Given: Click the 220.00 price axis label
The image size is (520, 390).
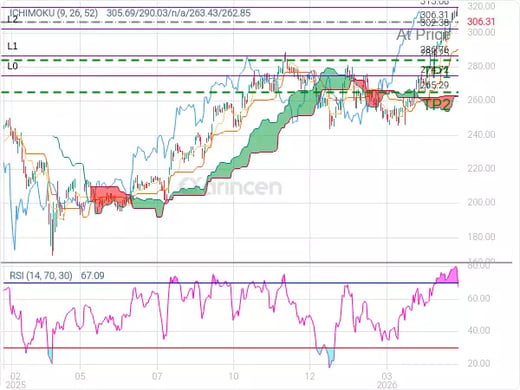Looking at the screenshot, I should (481, 168).
